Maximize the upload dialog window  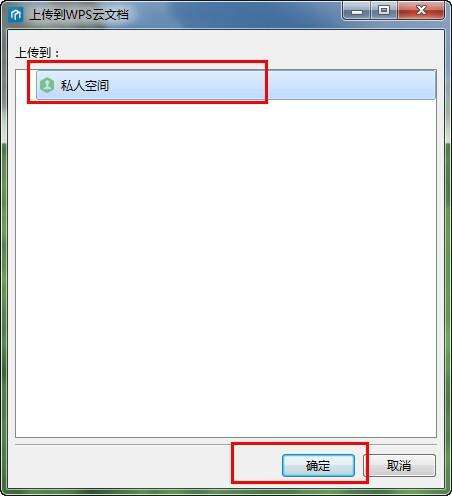384,11
